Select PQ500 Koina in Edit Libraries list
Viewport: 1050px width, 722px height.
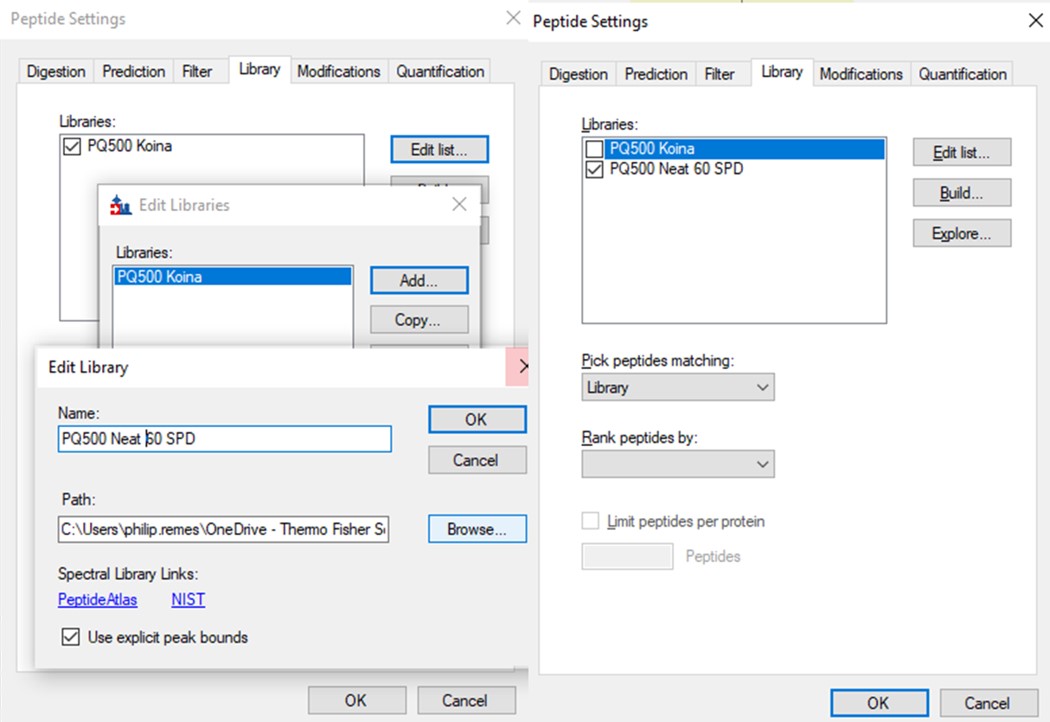pyautogui.click(x=232, y=277)
